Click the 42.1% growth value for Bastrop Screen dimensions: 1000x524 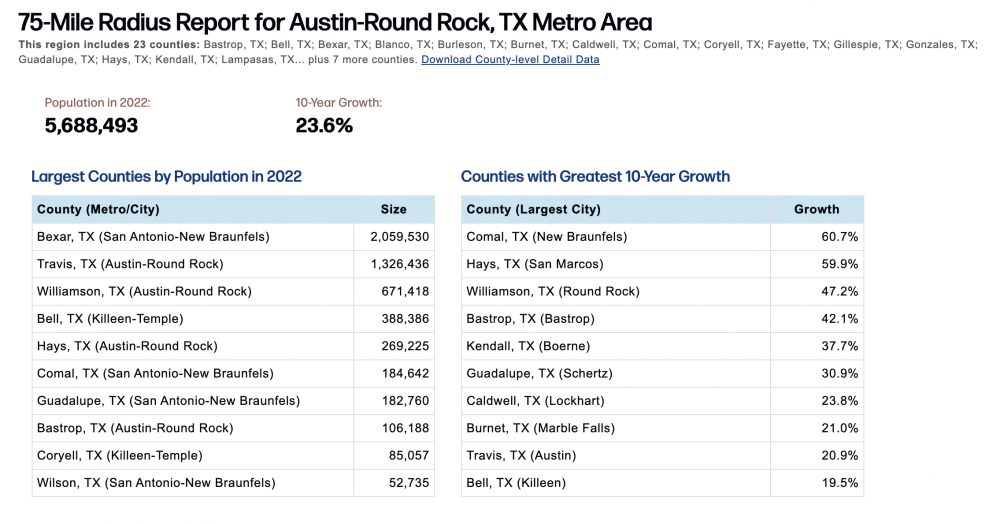pyautogui.click(x=840, y=319)
